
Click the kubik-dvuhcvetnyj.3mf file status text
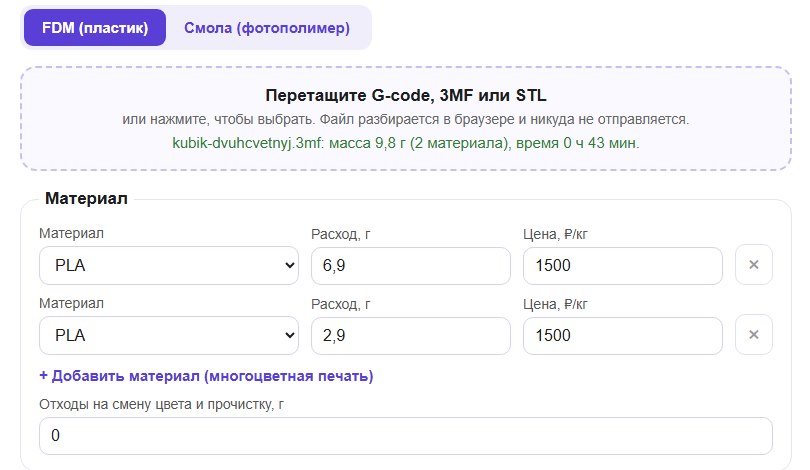pyautogui.click(x=406, y=143)
